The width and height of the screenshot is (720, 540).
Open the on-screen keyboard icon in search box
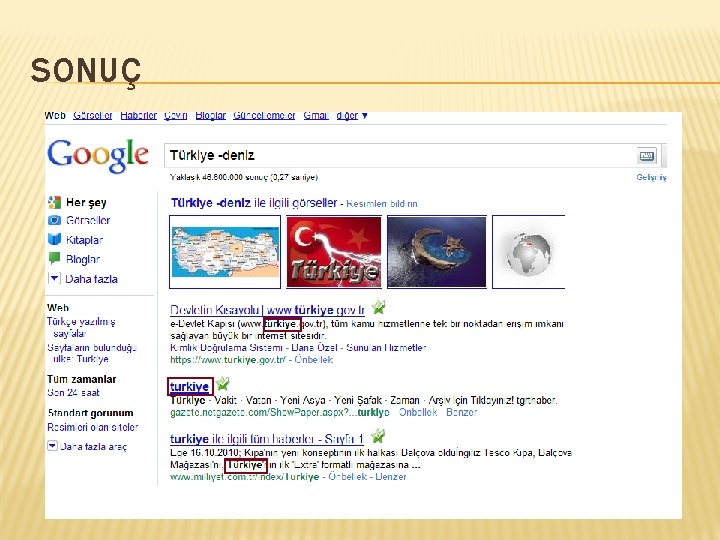click(x=647, y=156)
